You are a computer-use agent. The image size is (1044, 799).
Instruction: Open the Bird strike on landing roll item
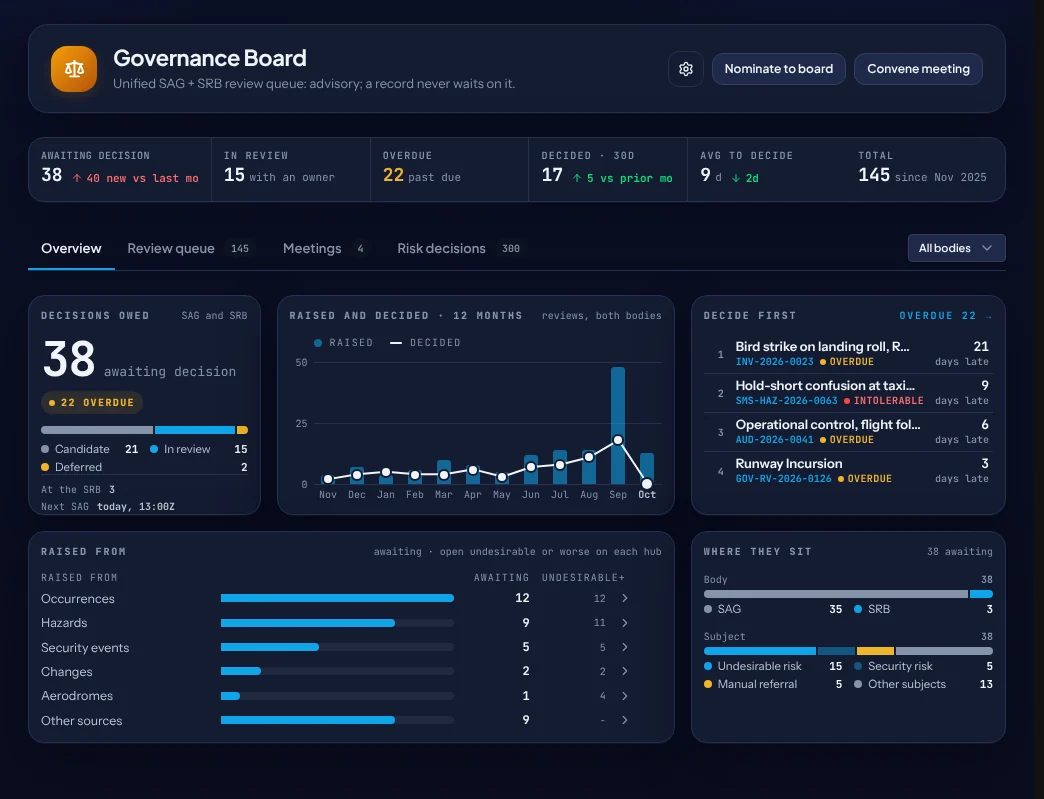848,354
